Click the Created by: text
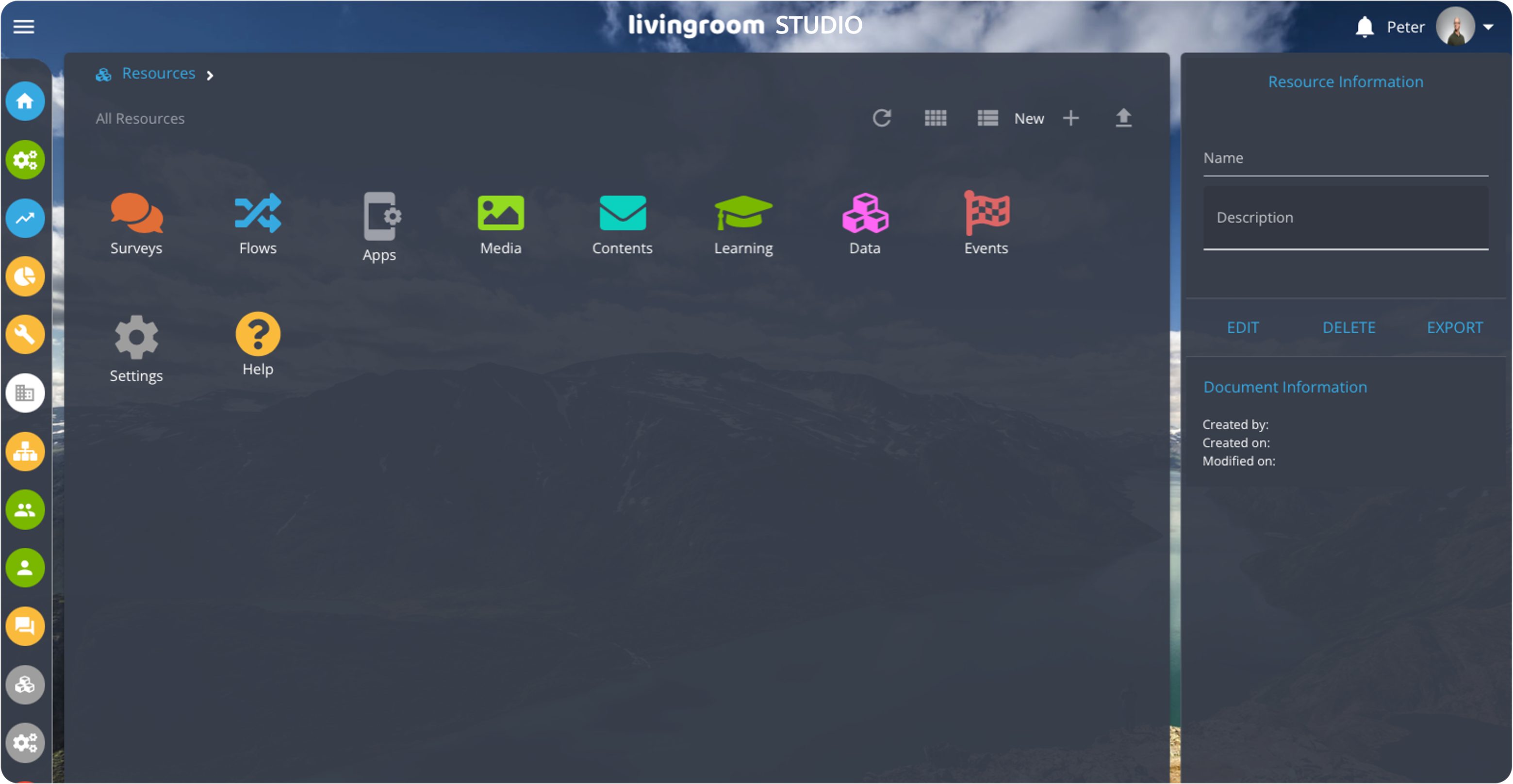The height and width of the screenshot is (784, 1513). (x=1235, y=425)
